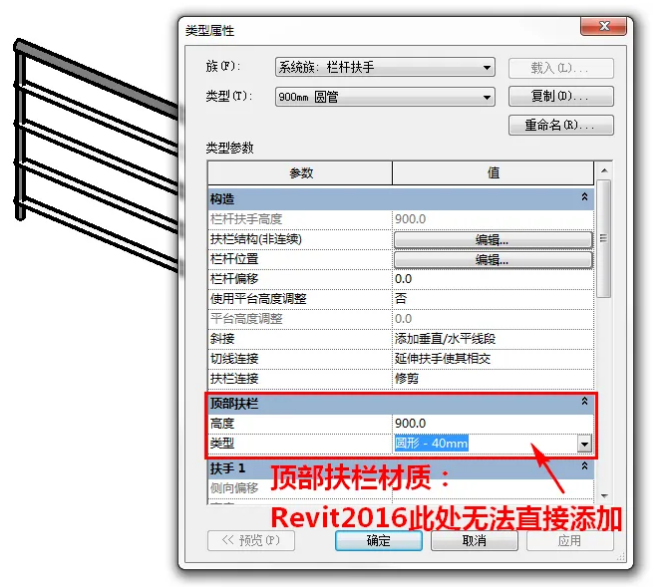This screenshot has width=665, height=587.
Task: Select the 栏杆偏移 value field
Action: click(x=492, y=279)
